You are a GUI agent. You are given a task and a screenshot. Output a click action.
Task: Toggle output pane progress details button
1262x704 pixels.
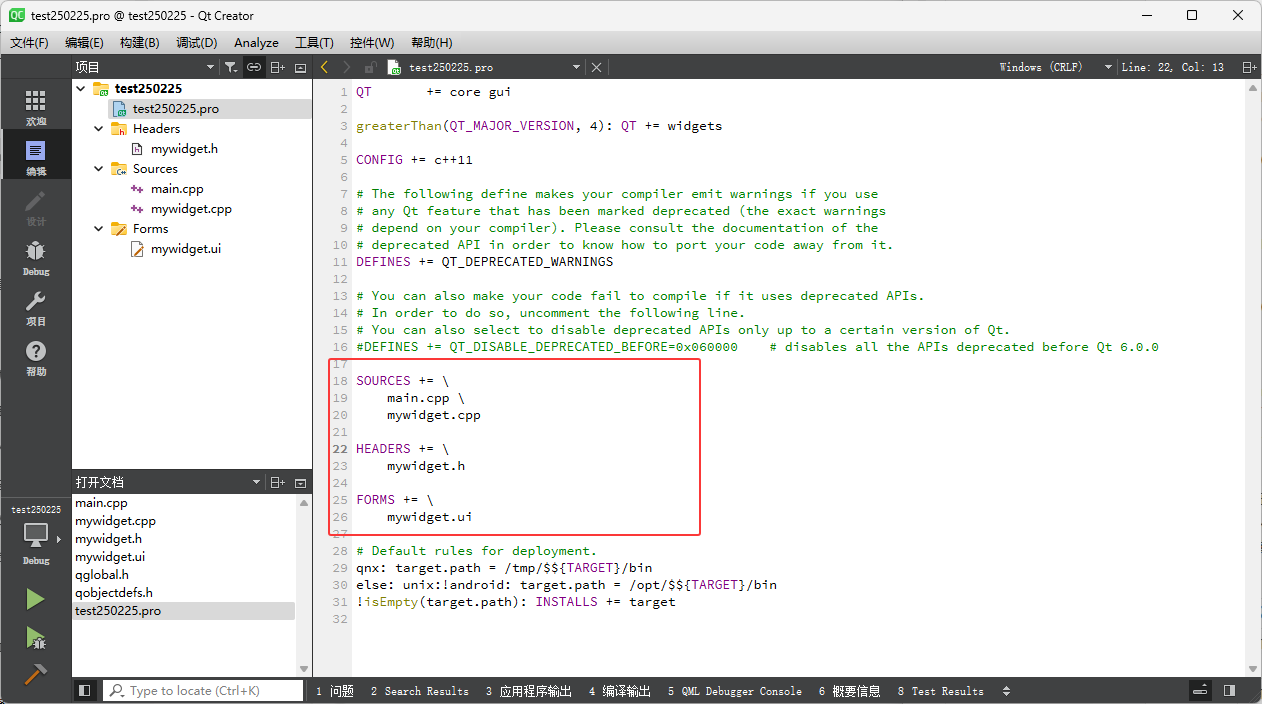(1200, 691)
